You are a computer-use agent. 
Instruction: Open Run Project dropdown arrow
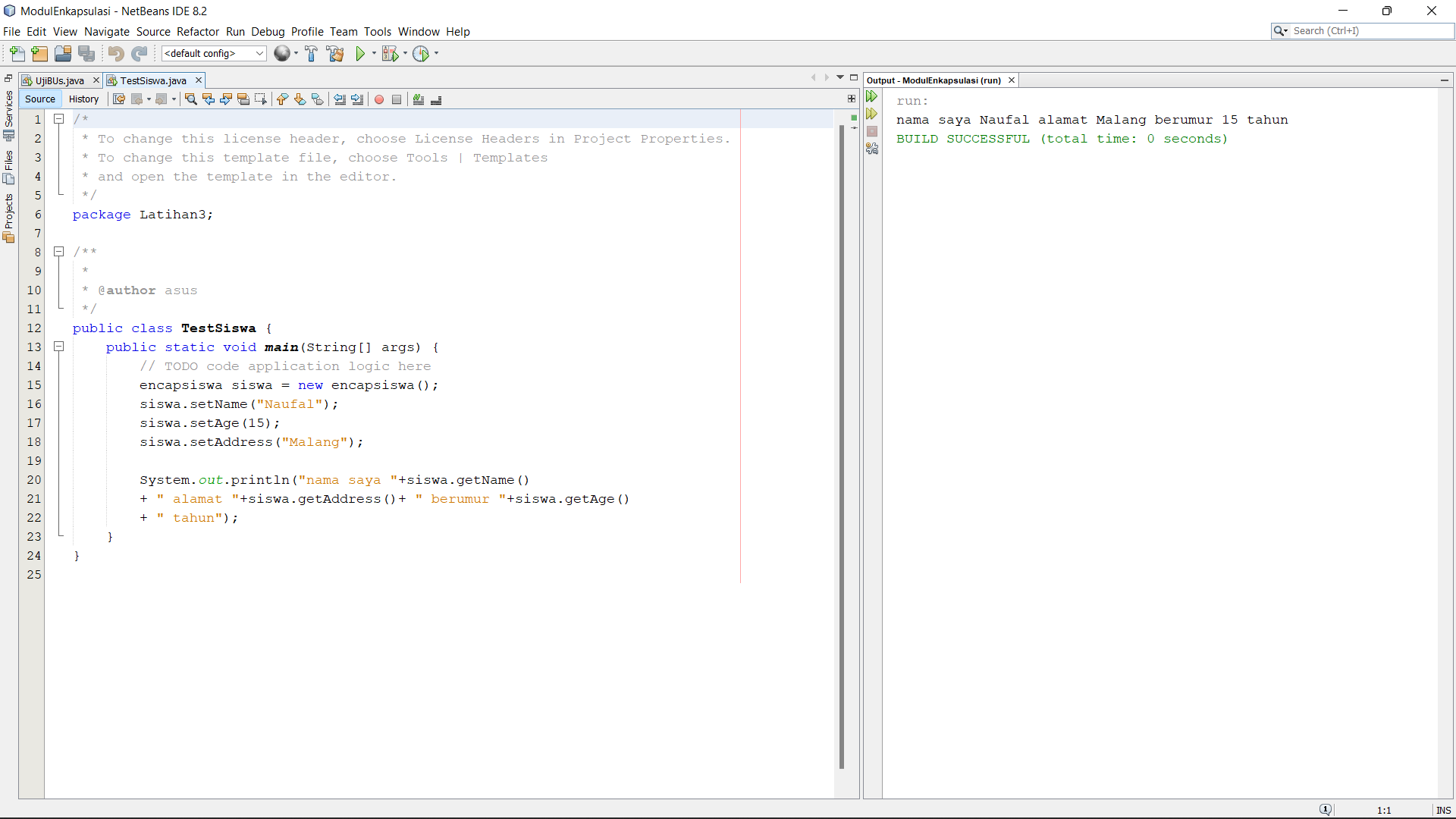click(x=374, y=54)
